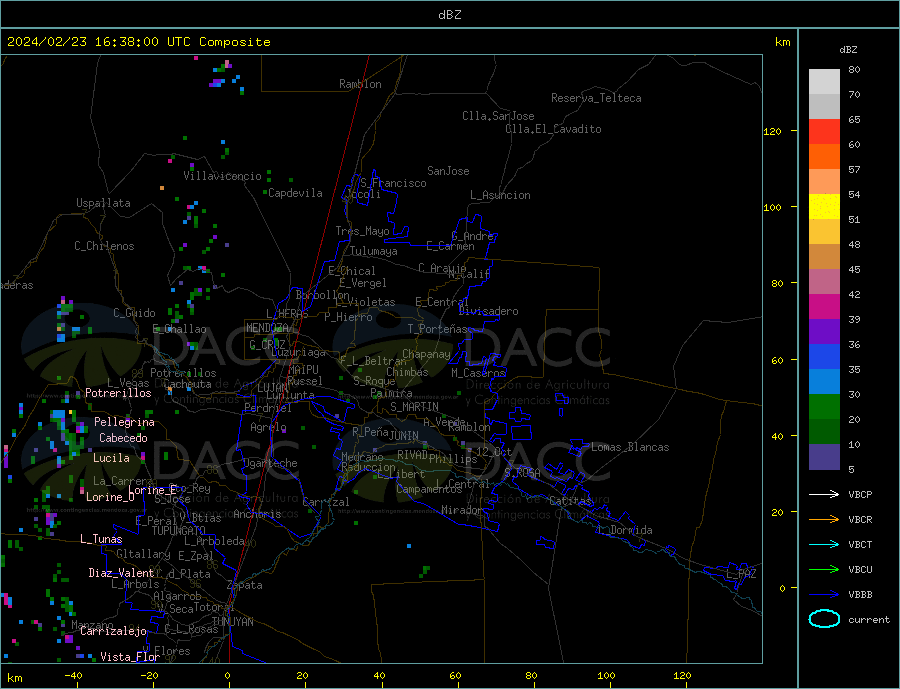This screenshot has height=689, width=900.
Task: Click the 'Ugarteche' label
Action: [270, 463]
